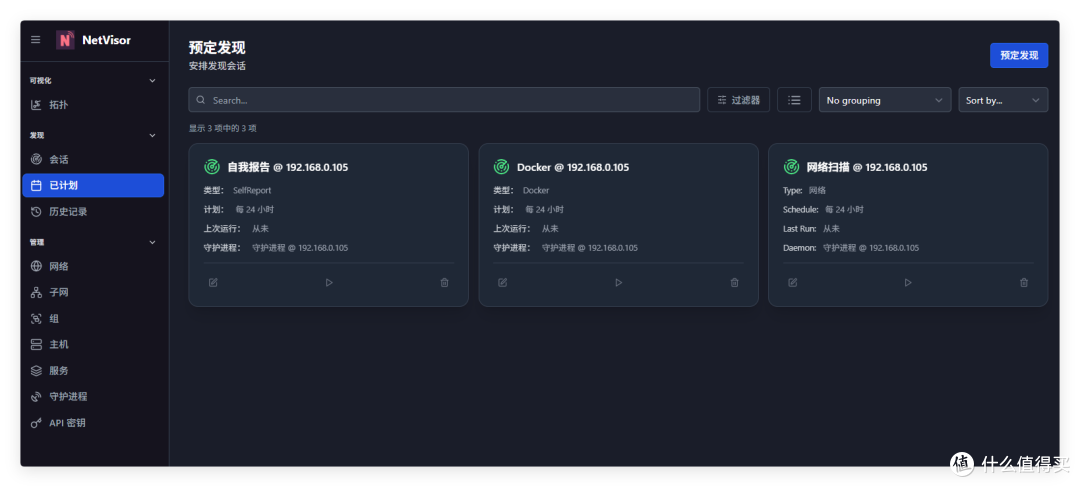This screenshot has width=1080, height=487.
Task: Edit the Docker scheduled discovery
Action: coord(503,282)
